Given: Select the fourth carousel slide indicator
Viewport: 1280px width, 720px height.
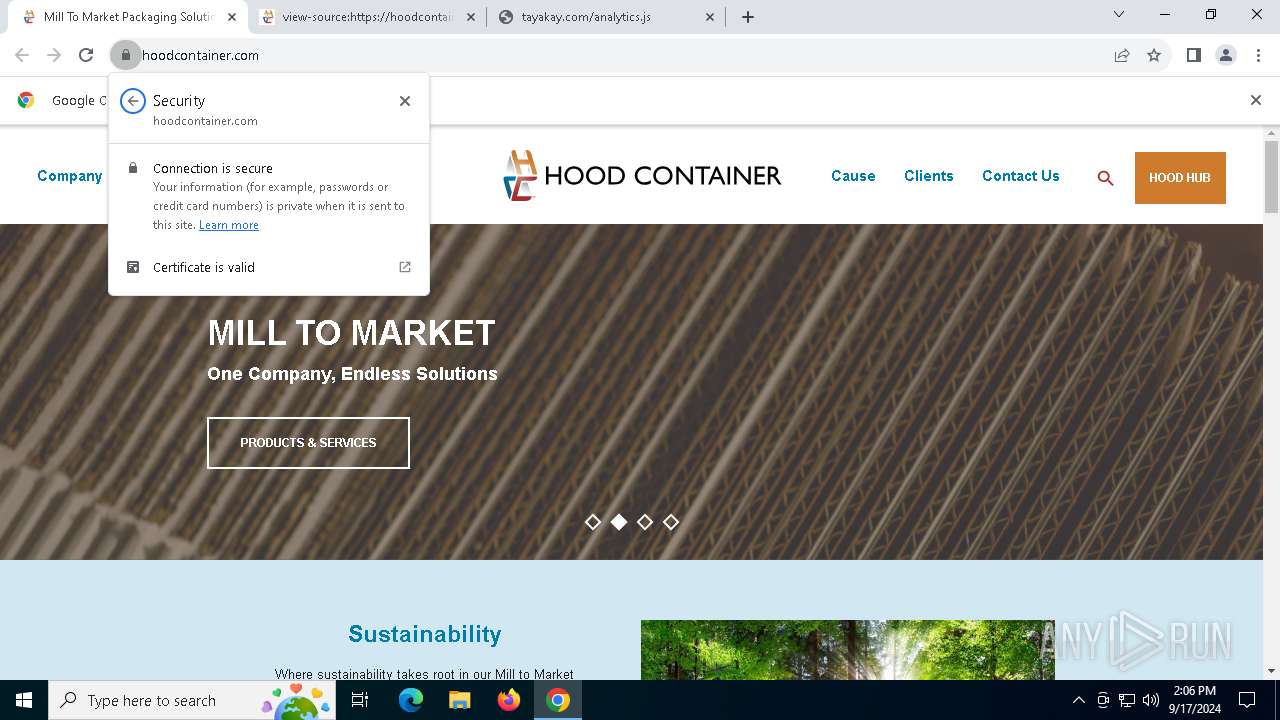Looking at the screenshot, I should tap(671, 522).
